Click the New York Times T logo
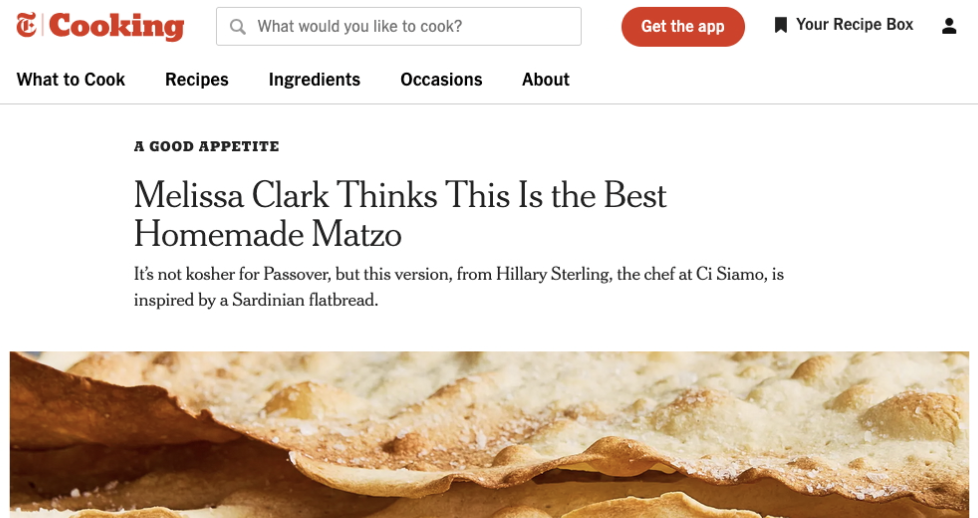 pos(26,26)
